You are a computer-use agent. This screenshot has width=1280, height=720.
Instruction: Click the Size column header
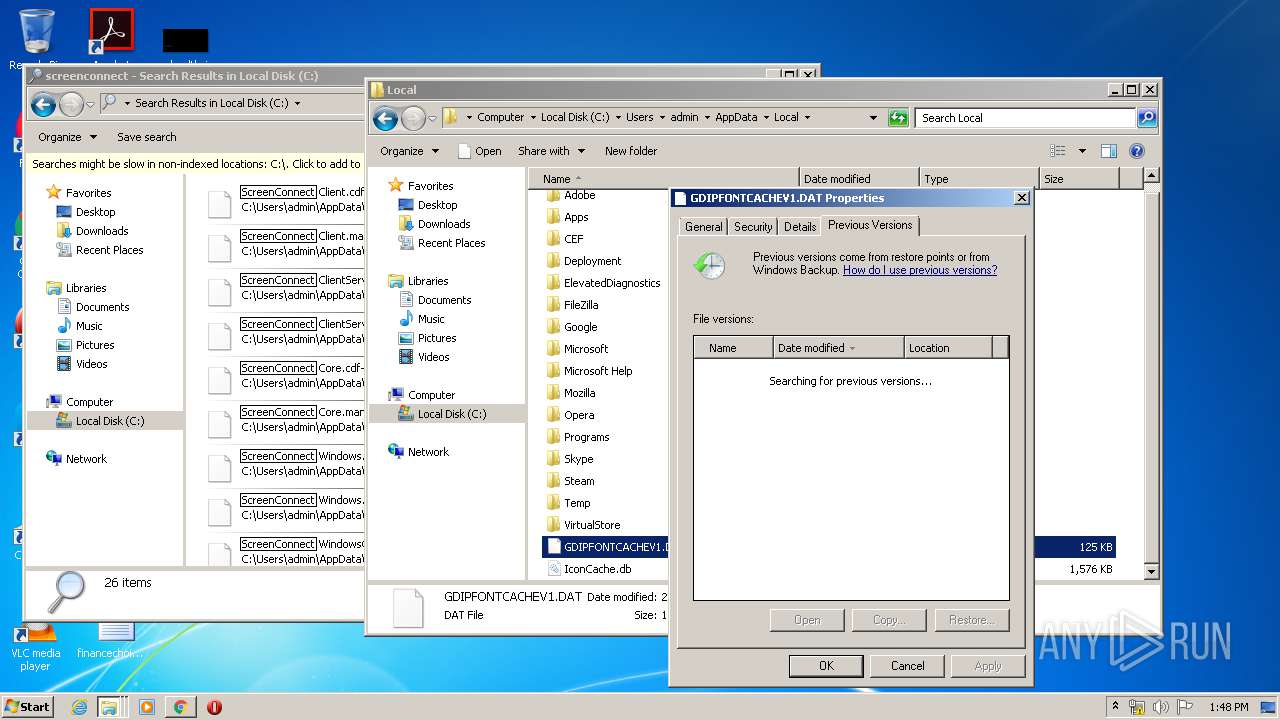coord(1078,179)
